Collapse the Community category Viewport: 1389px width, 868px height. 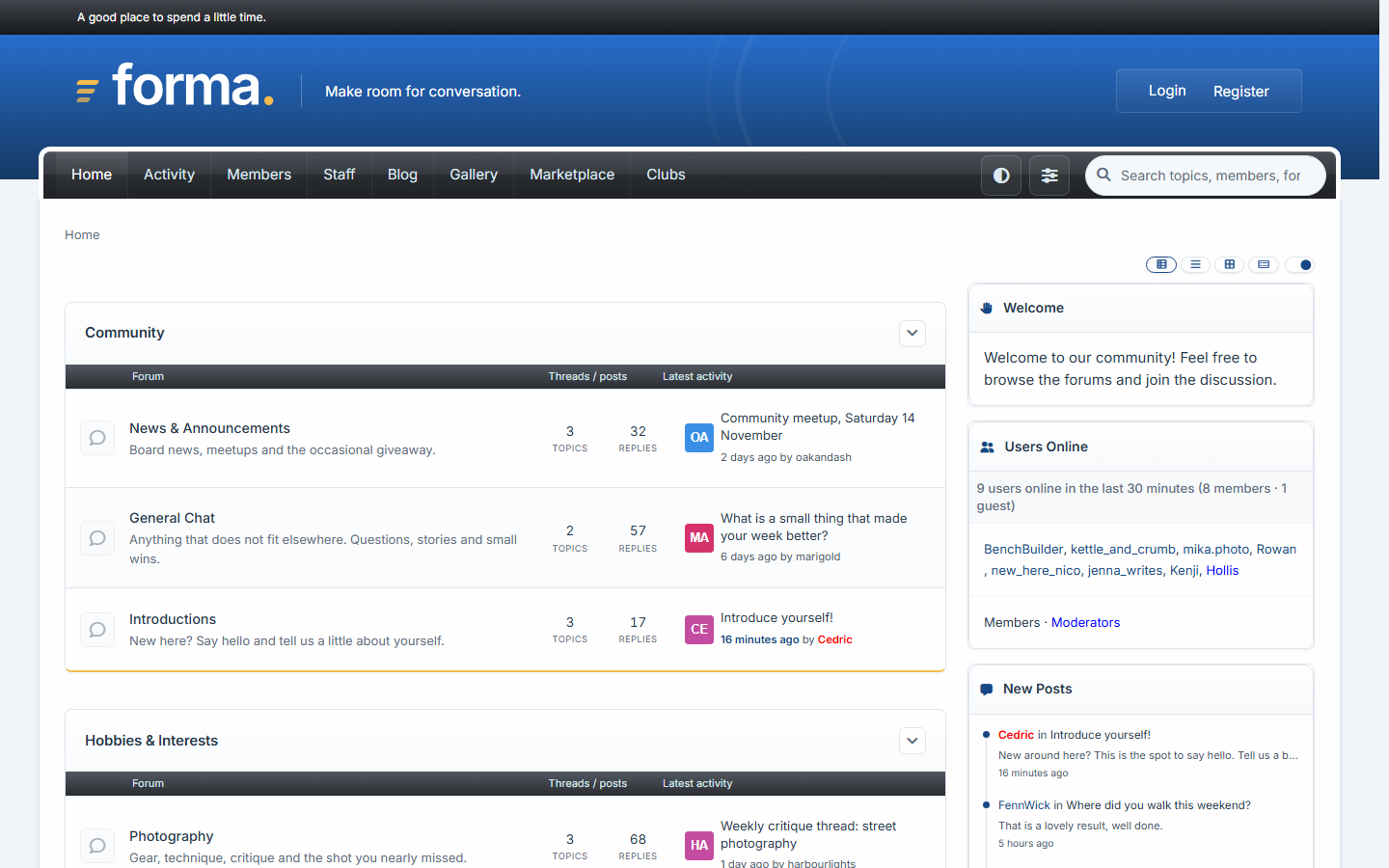[x=912, y=333]
